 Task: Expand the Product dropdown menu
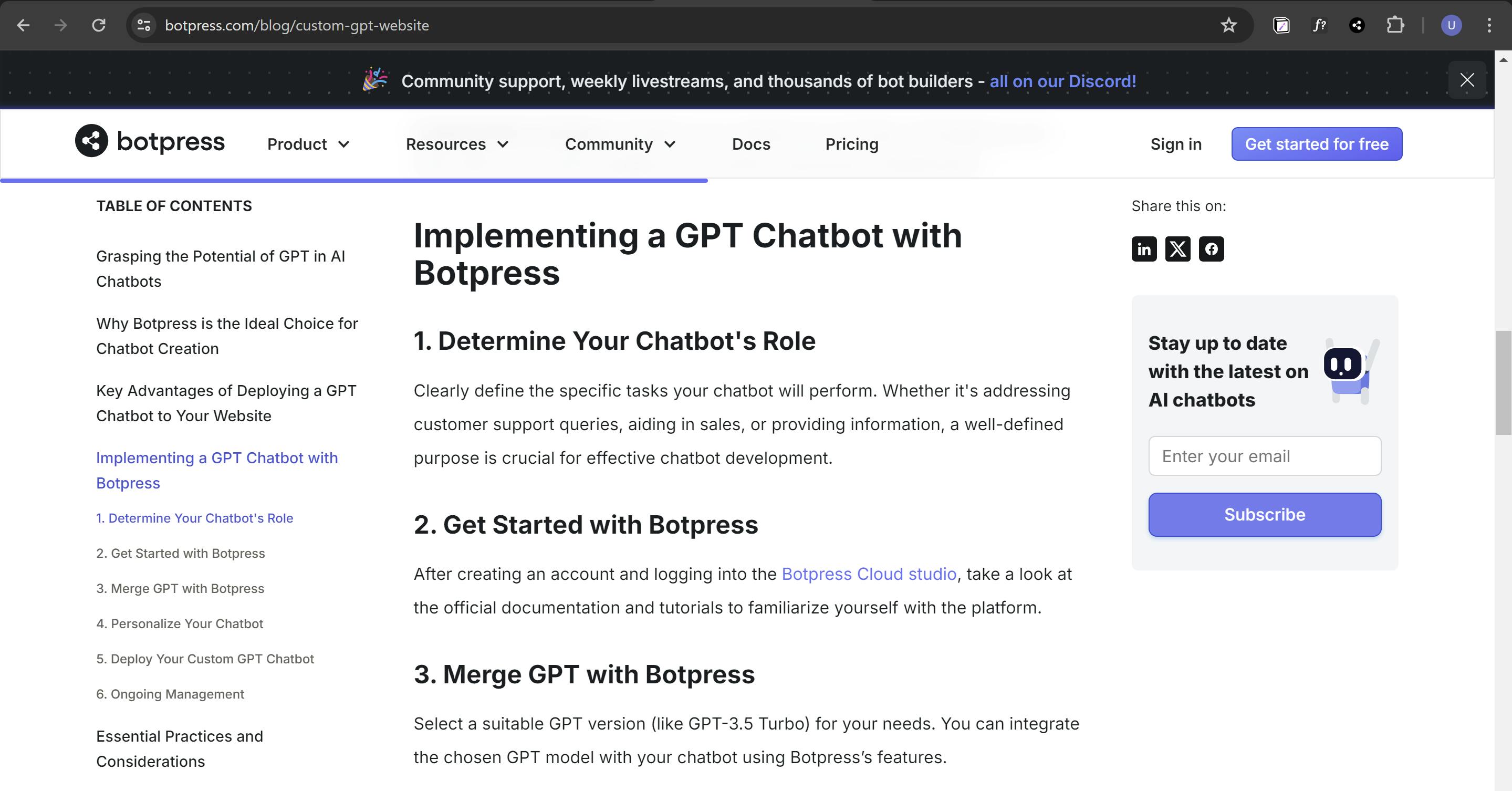[x=308, y=144]
